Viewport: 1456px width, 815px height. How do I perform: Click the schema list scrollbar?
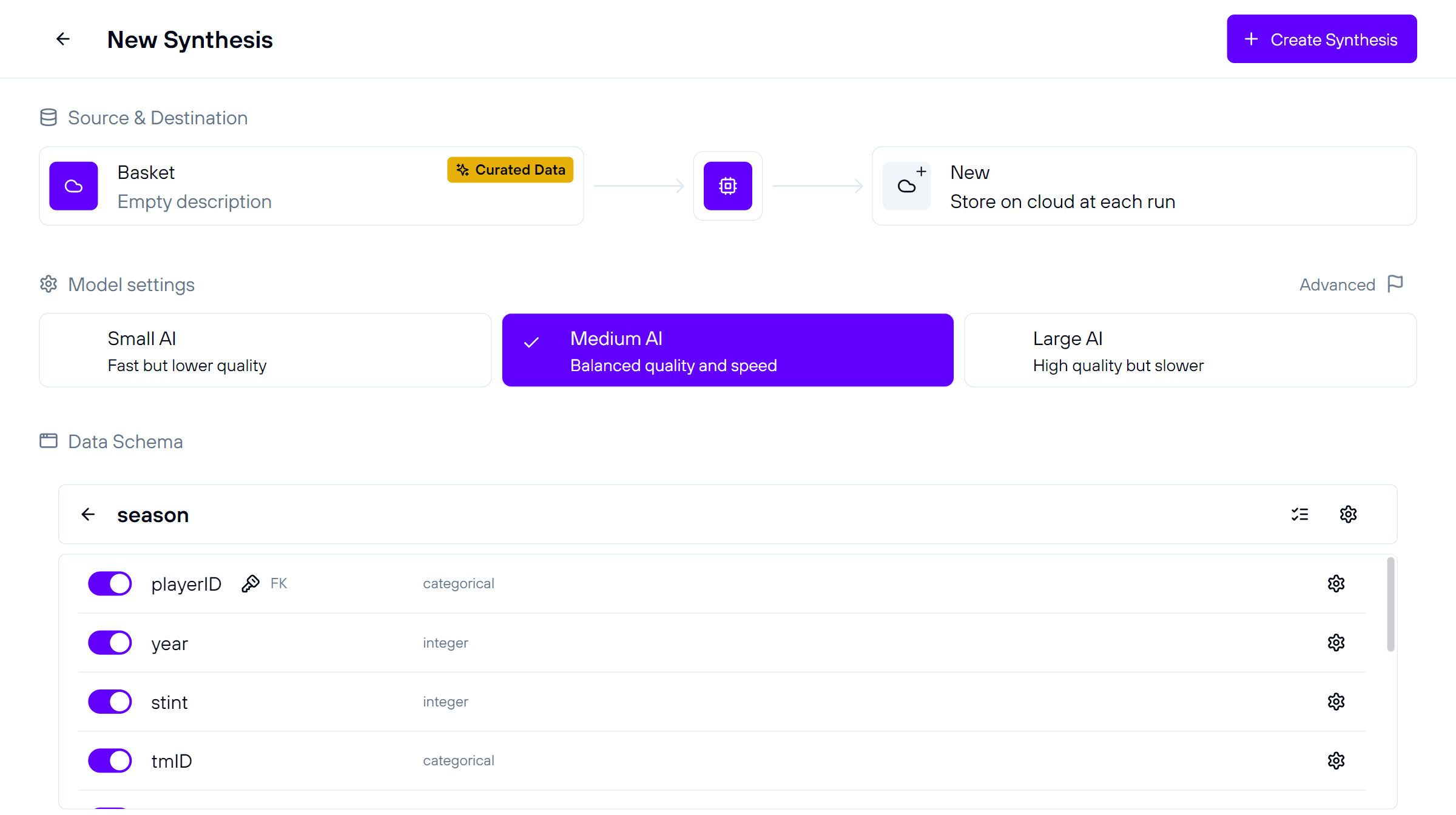[1390, 605]
